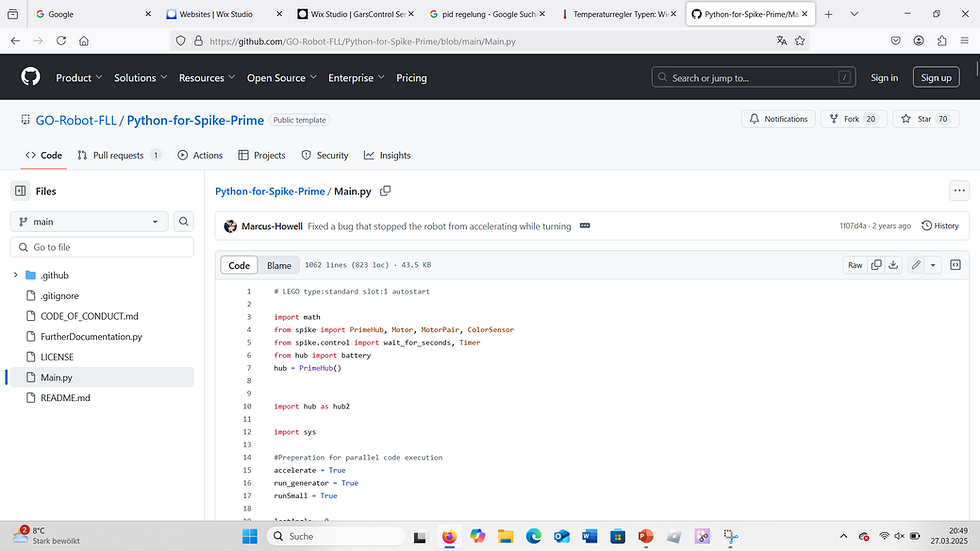Open the main branch selector
Screen dimensions: 980x551
click(89, 221)
